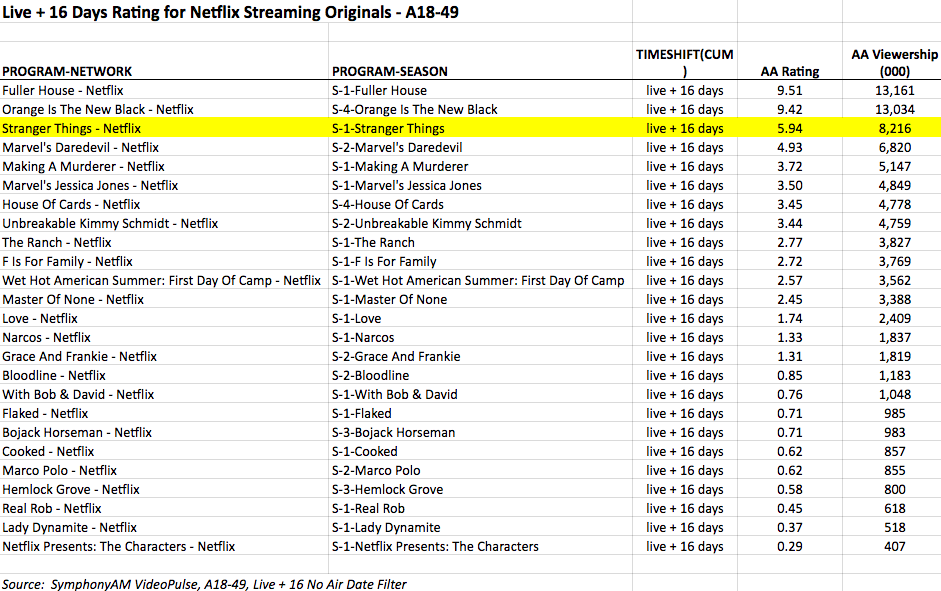Select the 'S-2-Bloodline' cell
Screen dimensions: 941x591
click(370, 376)
